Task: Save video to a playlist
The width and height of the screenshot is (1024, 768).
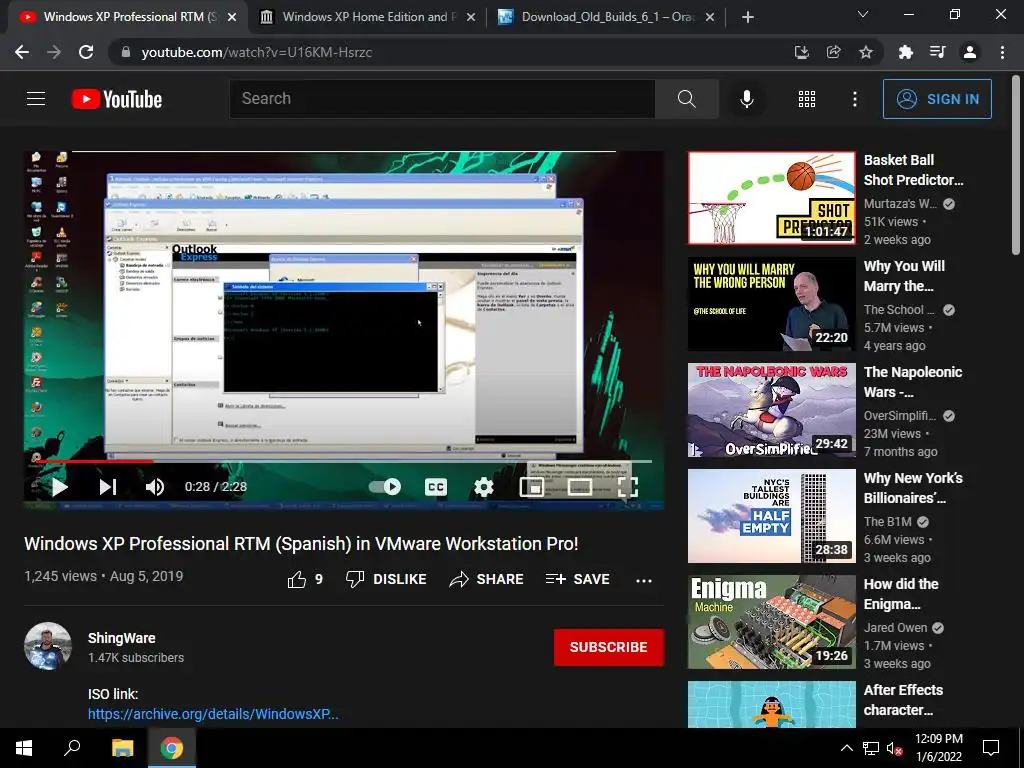Action: click(x=577, y=579)
